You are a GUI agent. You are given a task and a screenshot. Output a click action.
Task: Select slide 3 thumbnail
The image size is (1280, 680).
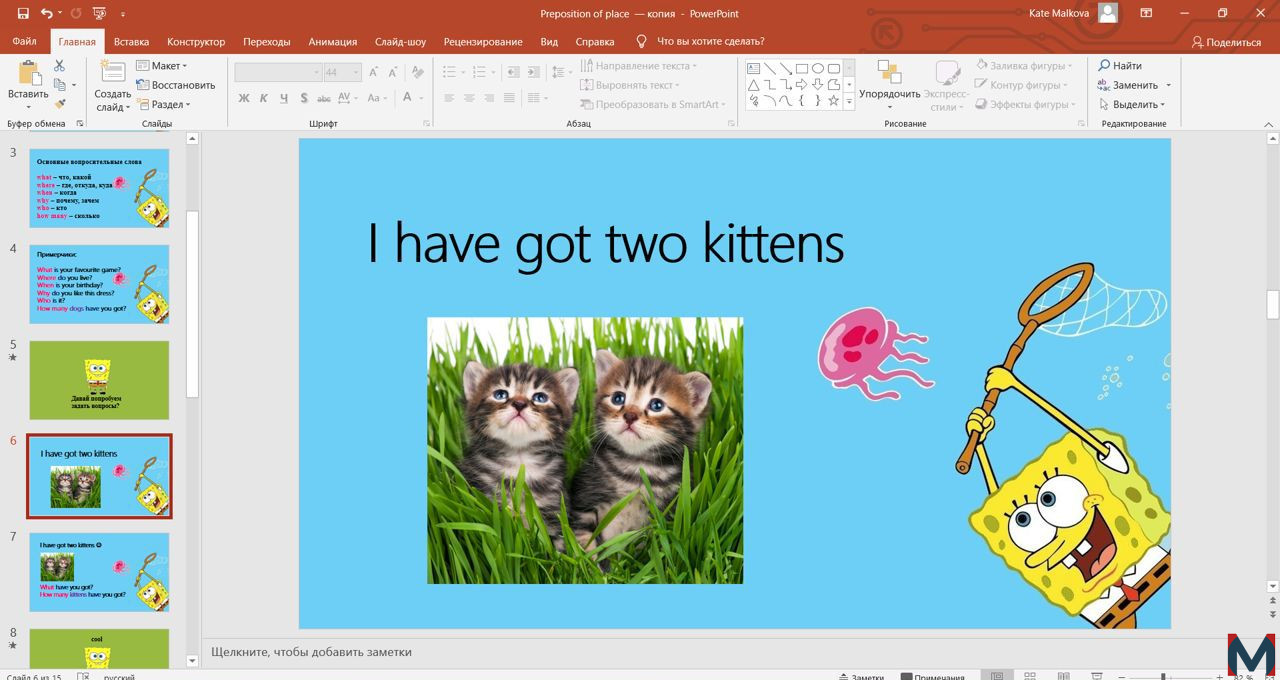click(x=99, y=188)
